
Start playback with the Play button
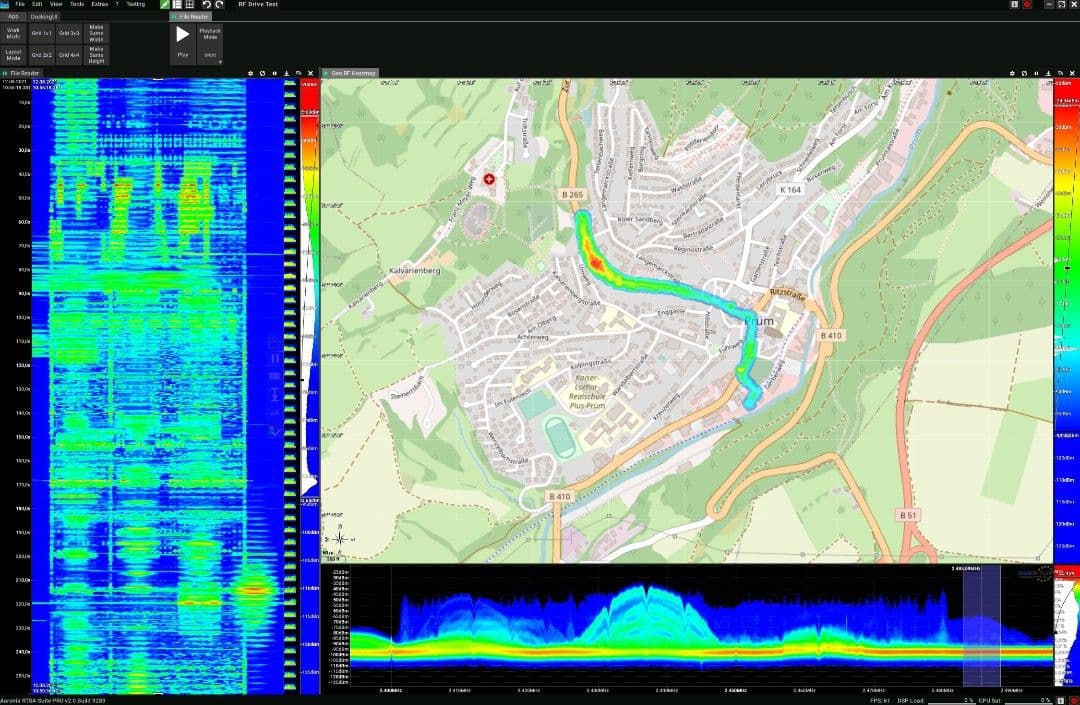click(183, 43)
